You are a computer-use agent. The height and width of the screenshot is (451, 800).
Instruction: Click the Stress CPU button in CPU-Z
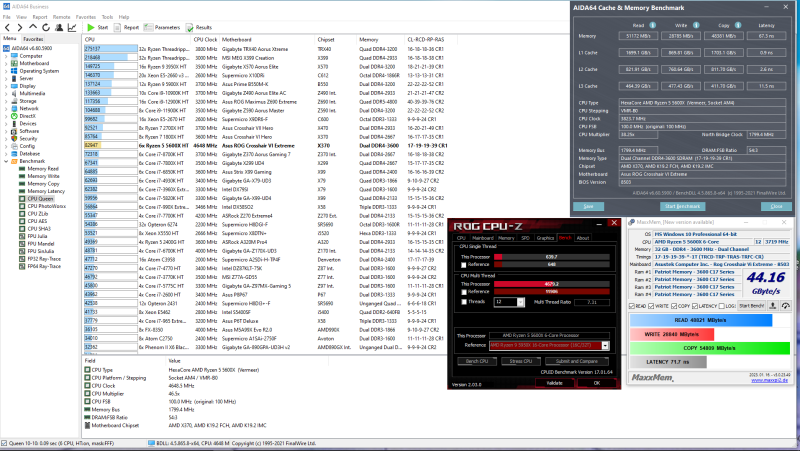pos(520,361)
